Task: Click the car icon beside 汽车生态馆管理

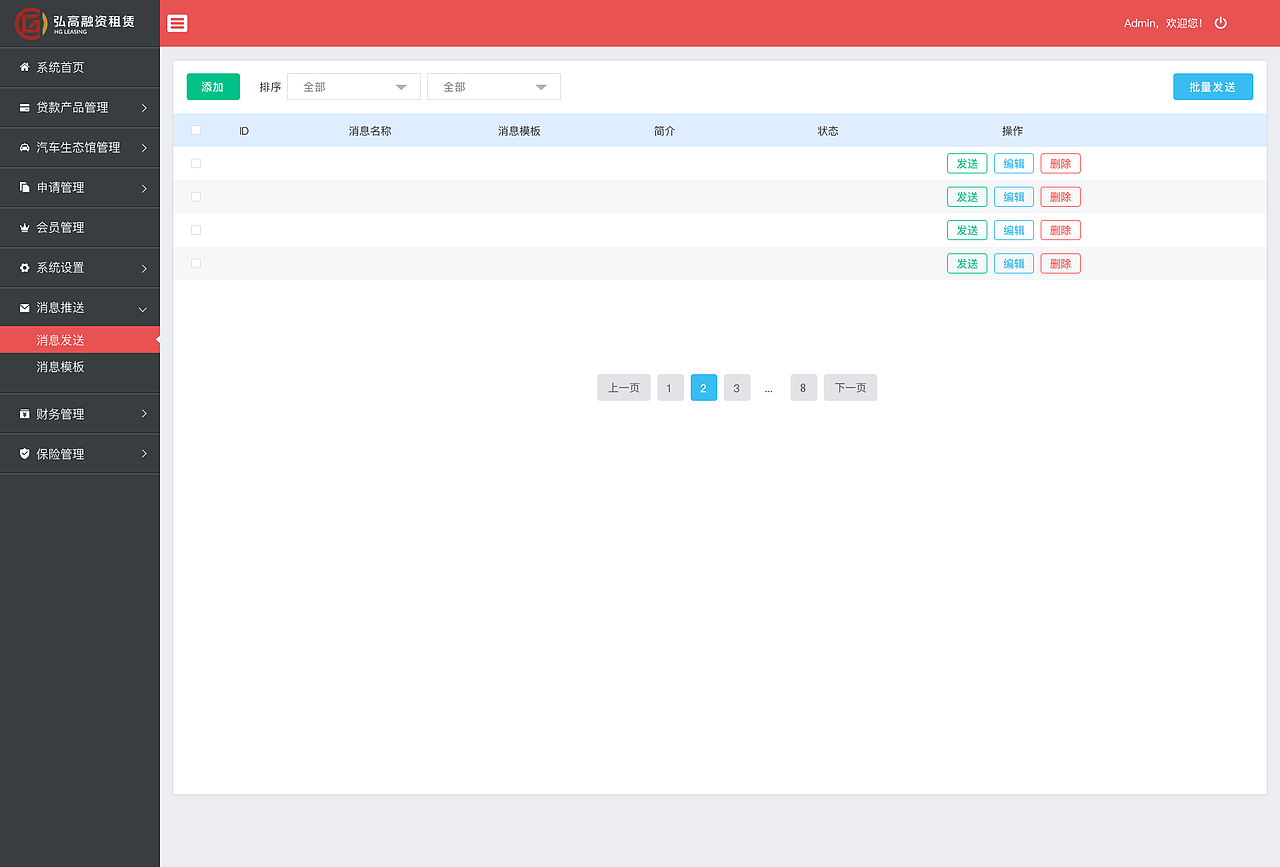Action: pos(25,147)
